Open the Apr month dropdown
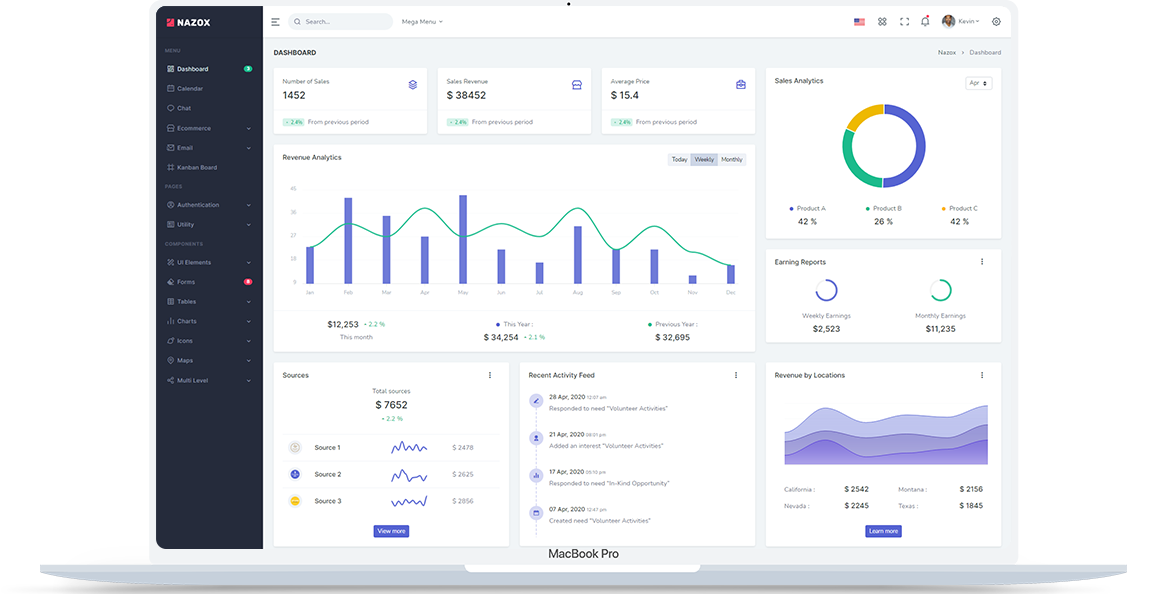The image size is (1175, 594). (979, 83)
